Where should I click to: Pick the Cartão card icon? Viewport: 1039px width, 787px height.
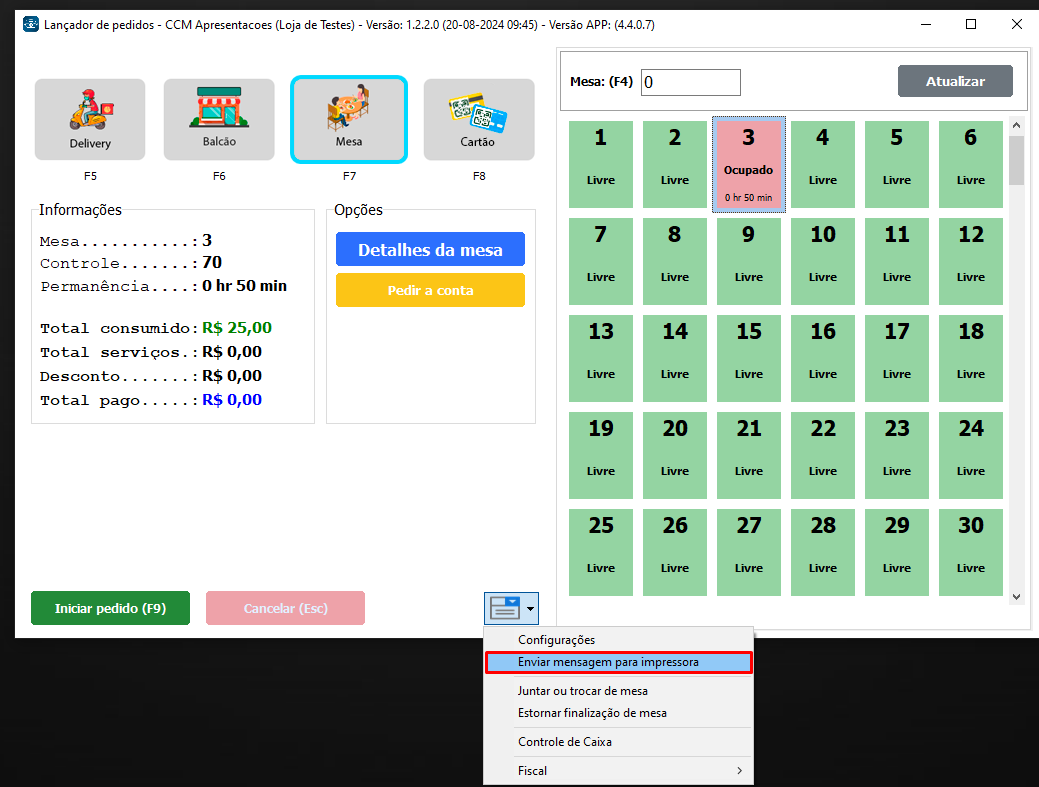point(478,108)
